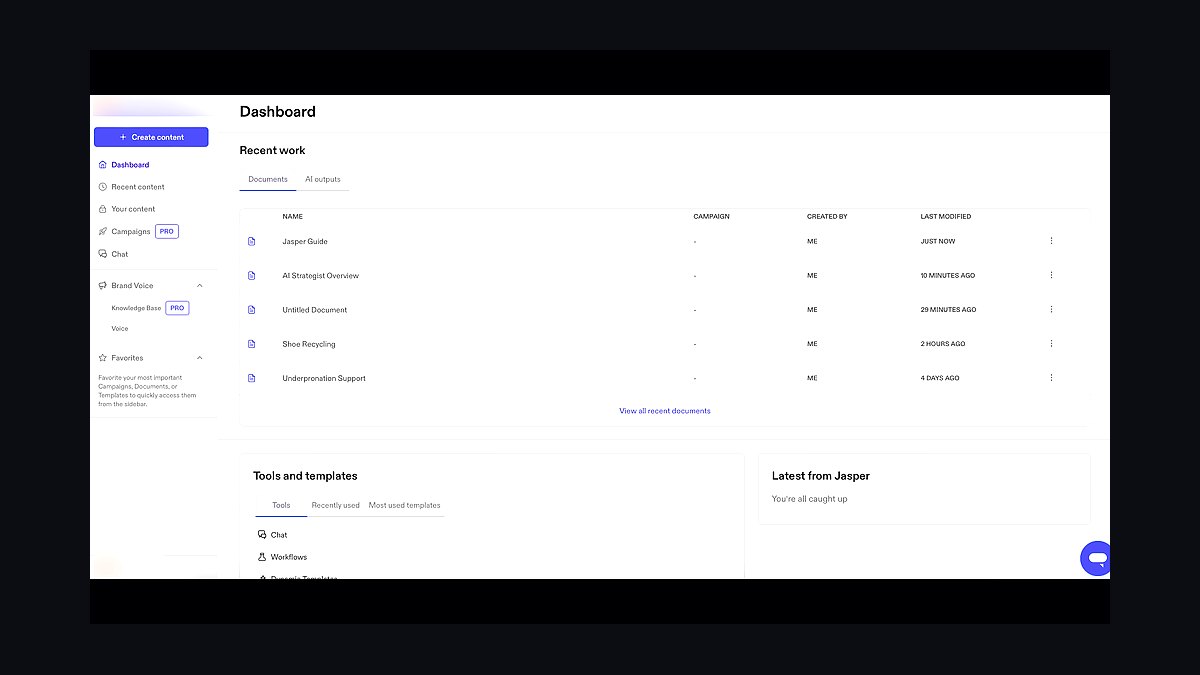Select the Recently used tab
The height and width of the screenshot is (675, 1200).
[335, 506]
